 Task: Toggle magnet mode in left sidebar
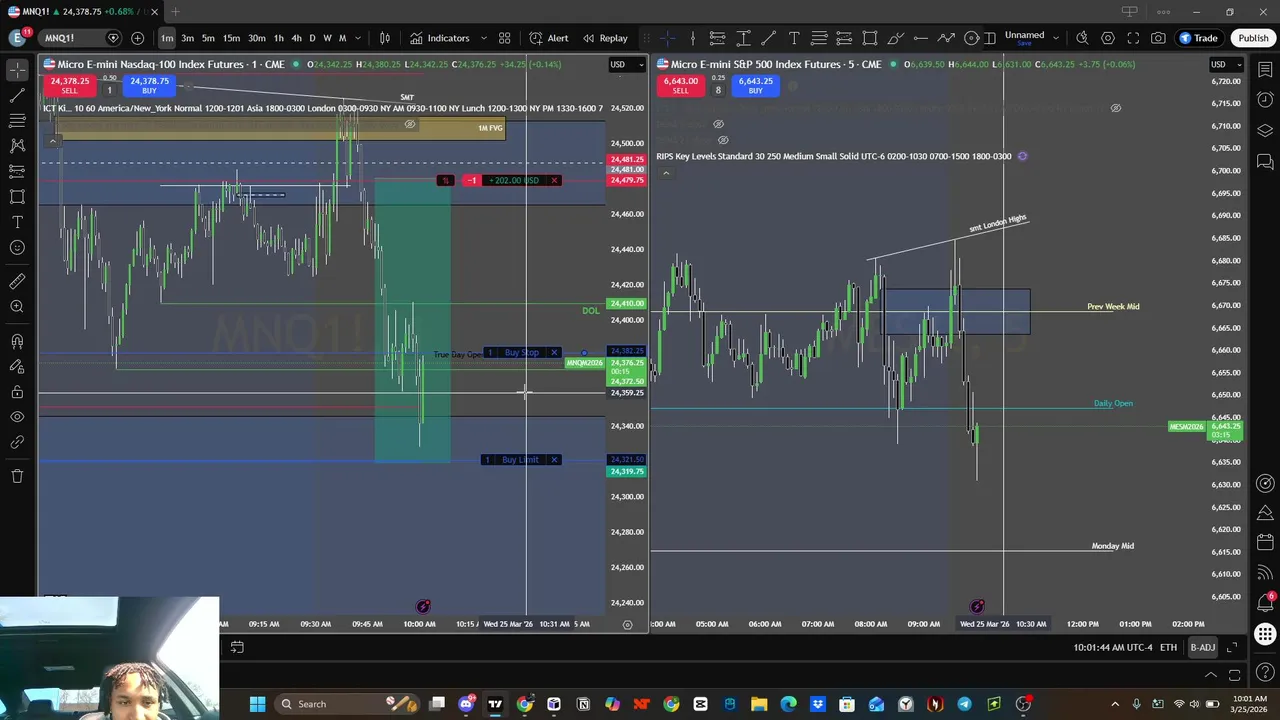point(17,341)
